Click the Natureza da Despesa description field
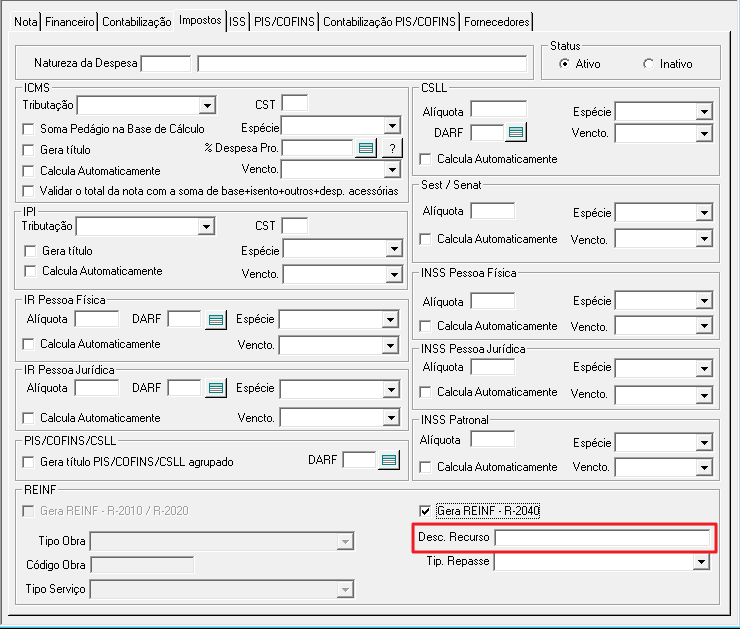740x629 pixels. 362,64
